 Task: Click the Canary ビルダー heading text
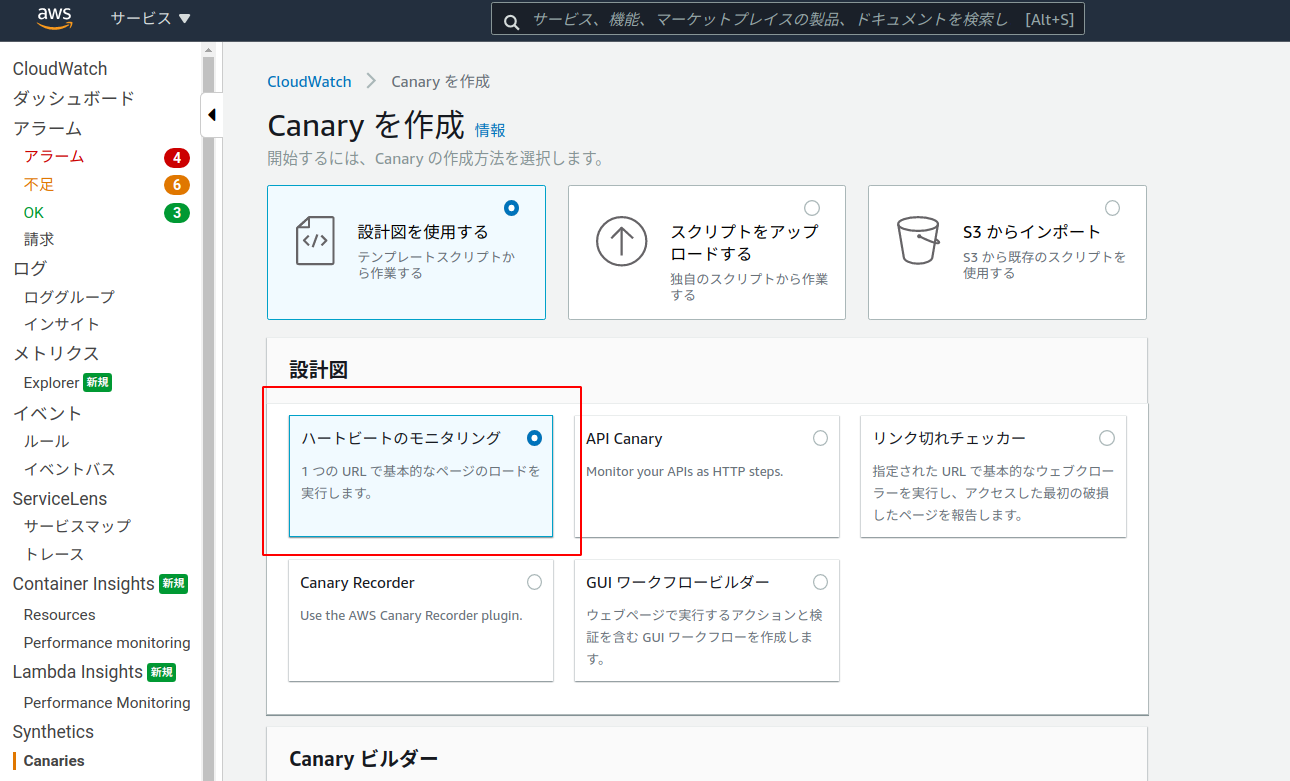[363, 759]
